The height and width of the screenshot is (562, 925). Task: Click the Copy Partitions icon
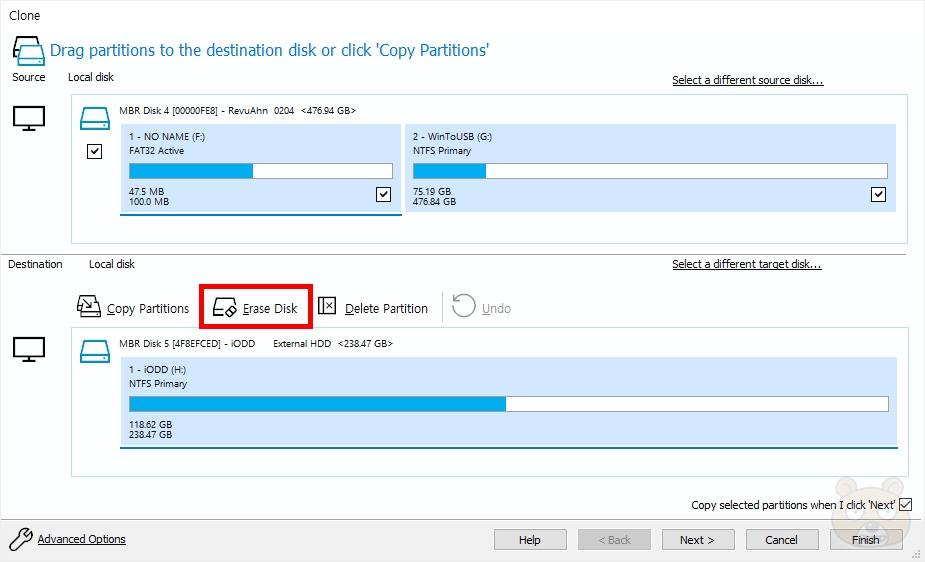pos(88,307)
